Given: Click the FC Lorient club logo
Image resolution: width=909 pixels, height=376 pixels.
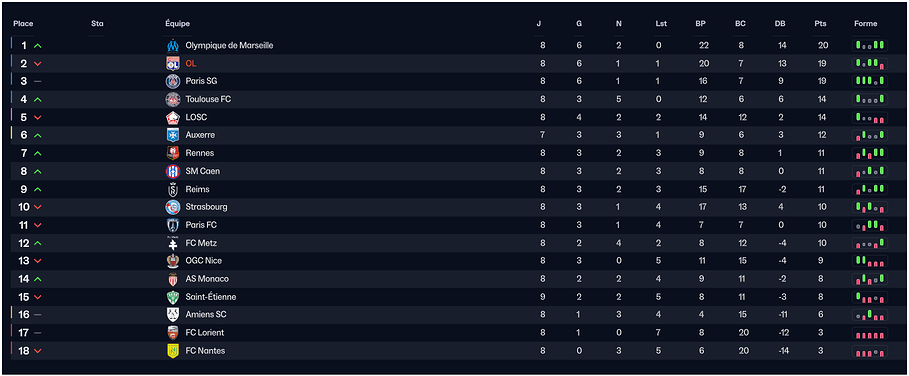Looking at the screenshot, I should [173, 333].
